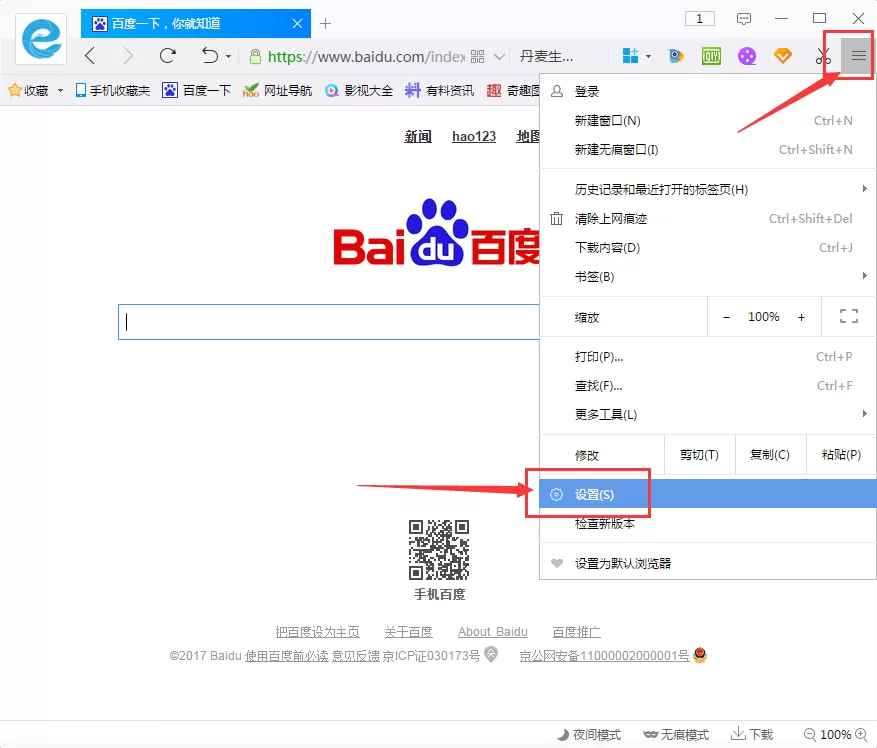
Task: Decrease zoom with minus button
Action: 726,317
